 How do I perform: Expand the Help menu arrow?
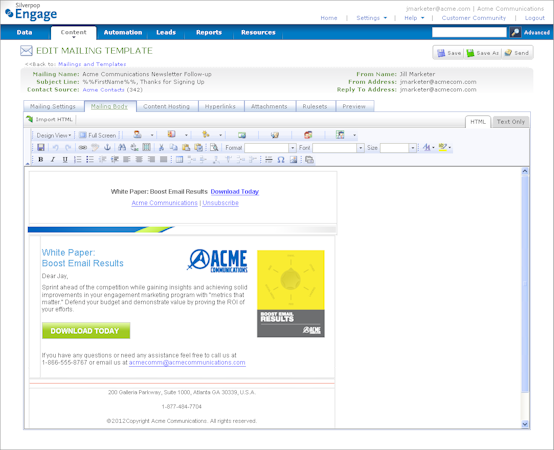click(423, 18)
